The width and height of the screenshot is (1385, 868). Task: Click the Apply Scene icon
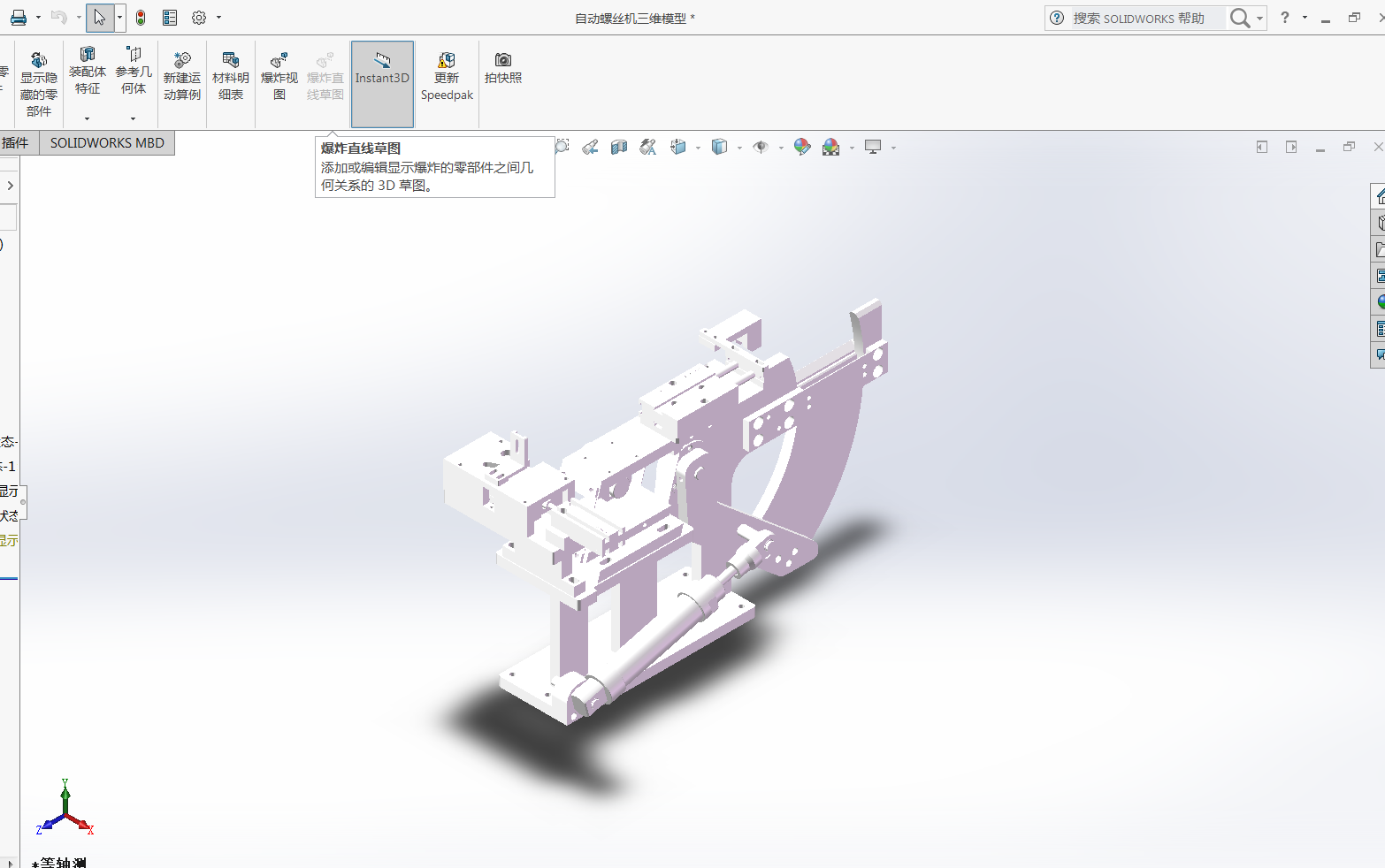(x=831, y=147)
